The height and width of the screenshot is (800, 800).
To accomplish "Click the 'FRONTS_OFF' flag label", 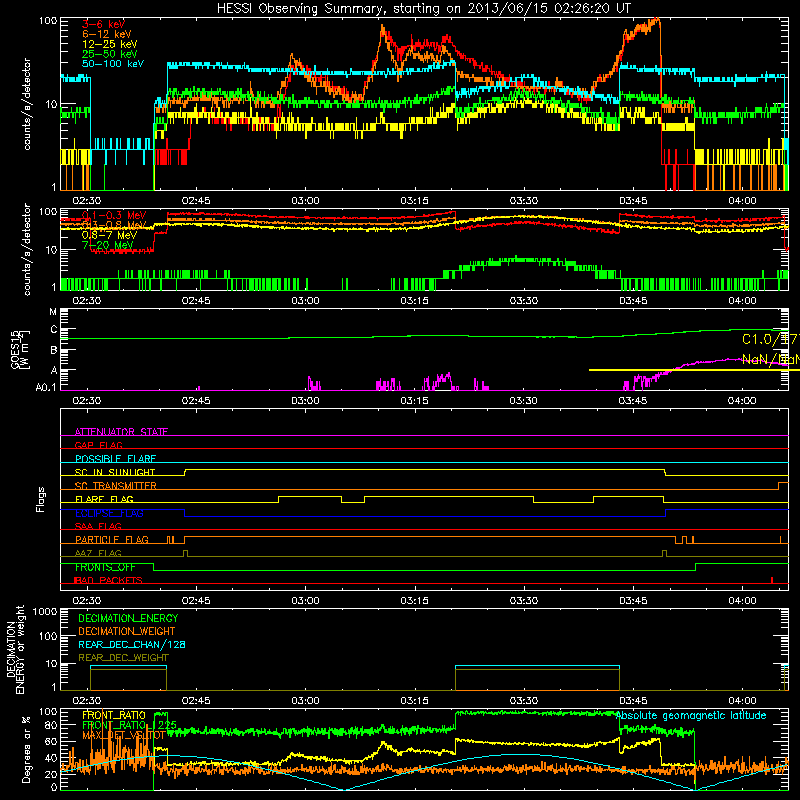I will tap(105, 567).
